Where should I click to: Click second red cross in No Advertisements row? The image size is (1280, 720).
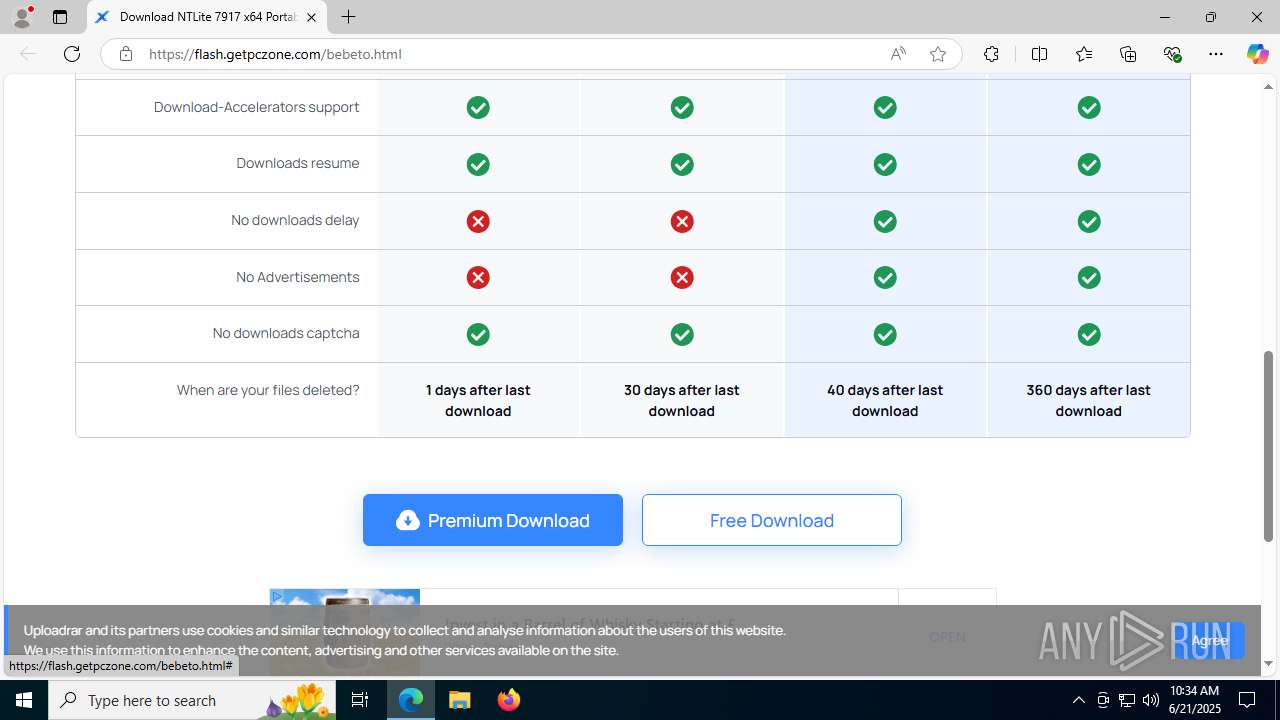[x=682, y=277]
